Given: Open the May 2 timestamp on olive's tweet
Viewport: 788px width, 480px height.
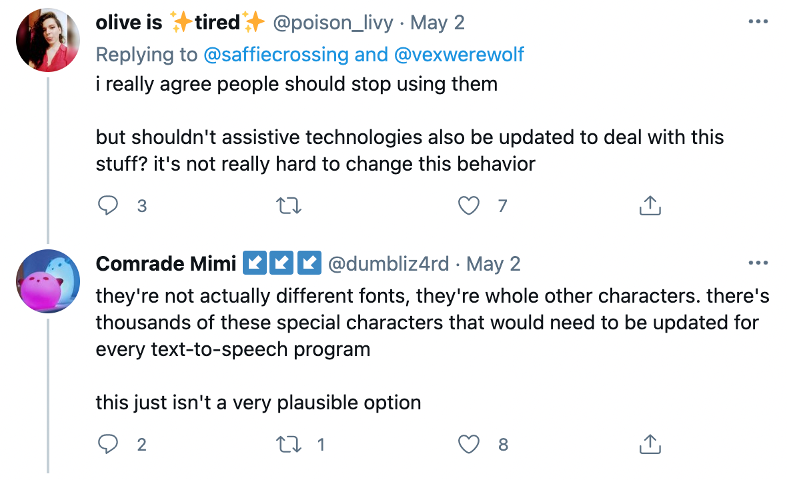Looking at the screenshot, I should (439, 22).
